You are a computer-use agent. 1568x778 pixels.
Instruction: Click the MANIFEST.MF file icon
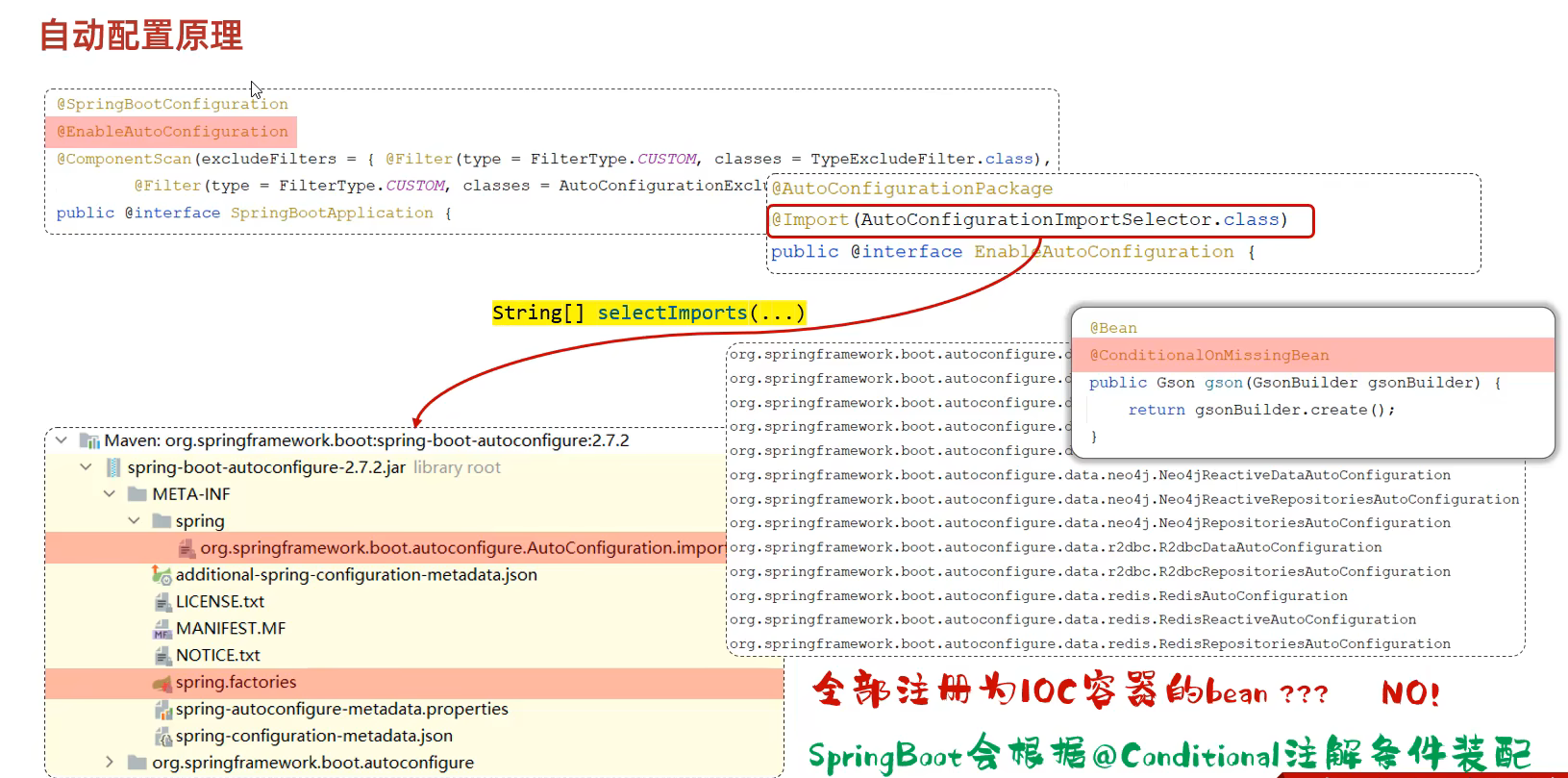click(162, 629)
